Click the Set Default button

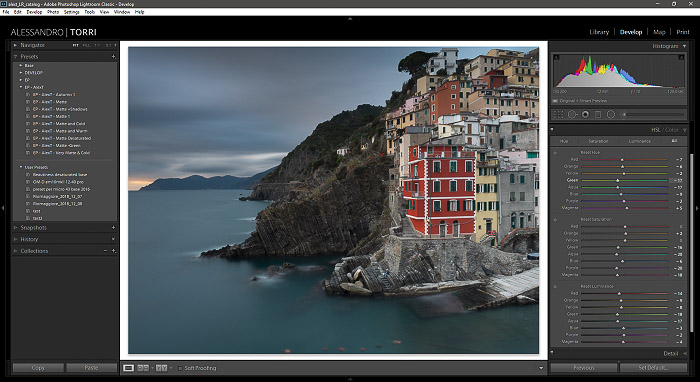[654, 368]
